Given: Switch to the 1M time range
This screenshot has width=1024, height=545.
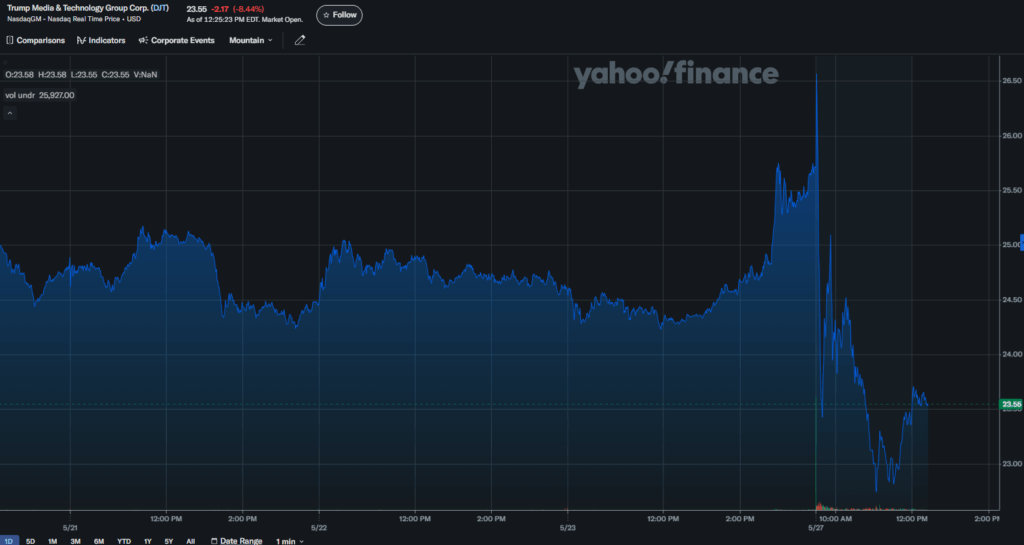Looking at the screenshot, I should 53,540.
